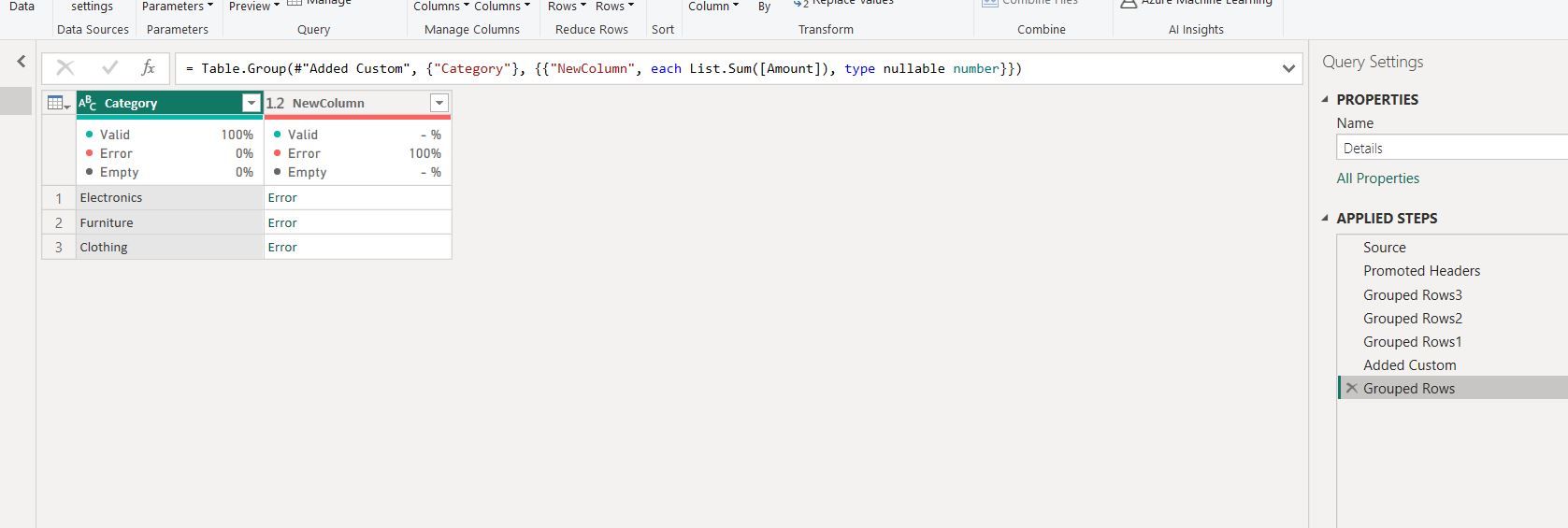Open Data source settings in the ribbon

[x=92, y=6]
